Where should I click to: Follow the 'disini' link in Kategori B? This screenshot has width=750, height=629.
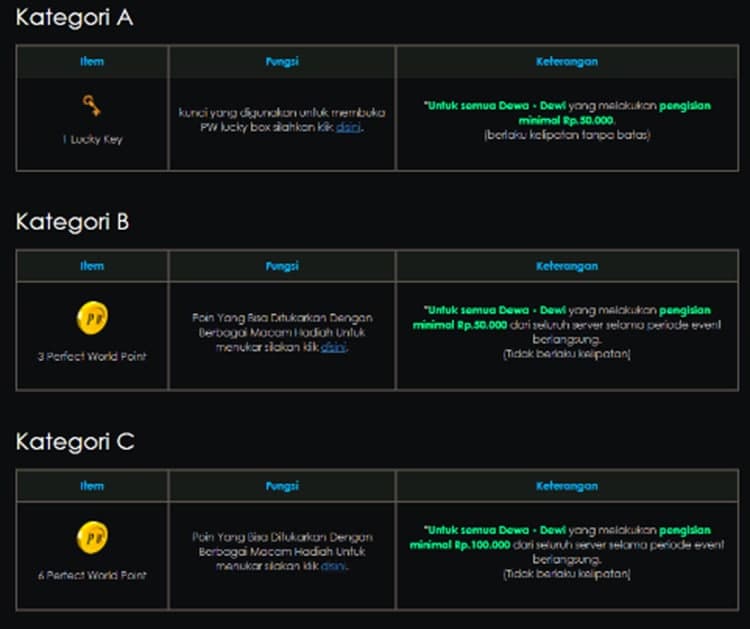coord(334,346)
